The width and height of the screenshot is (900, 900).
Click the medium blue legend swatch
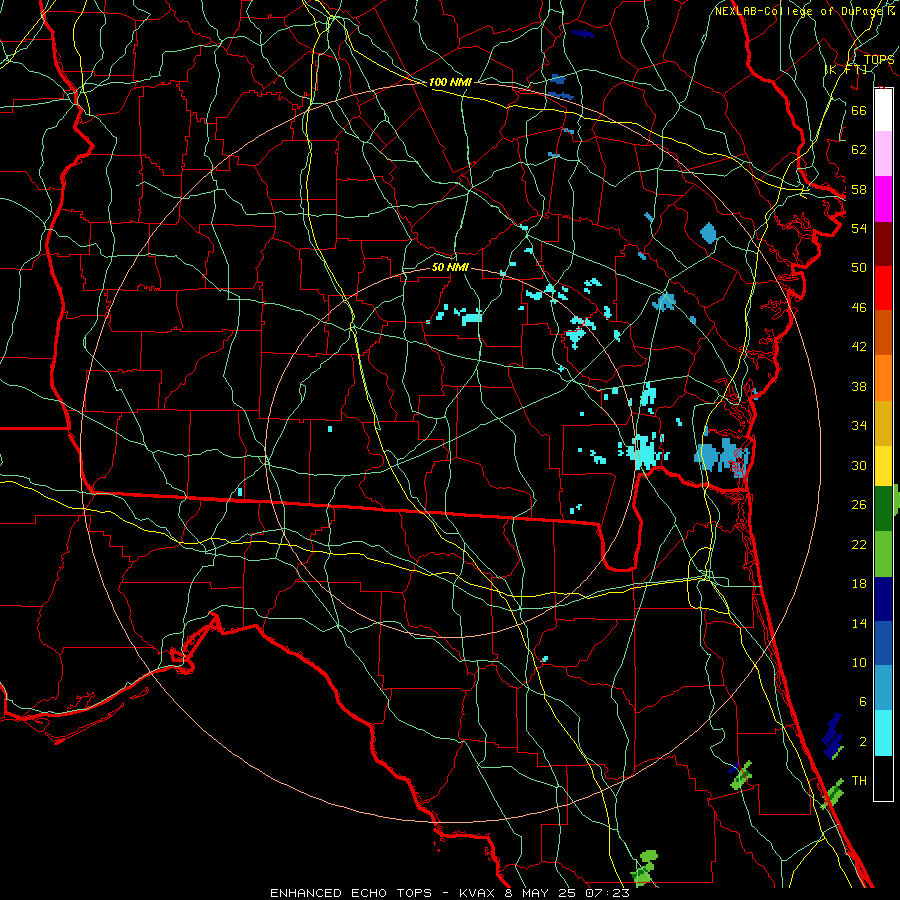coord(883,643)
